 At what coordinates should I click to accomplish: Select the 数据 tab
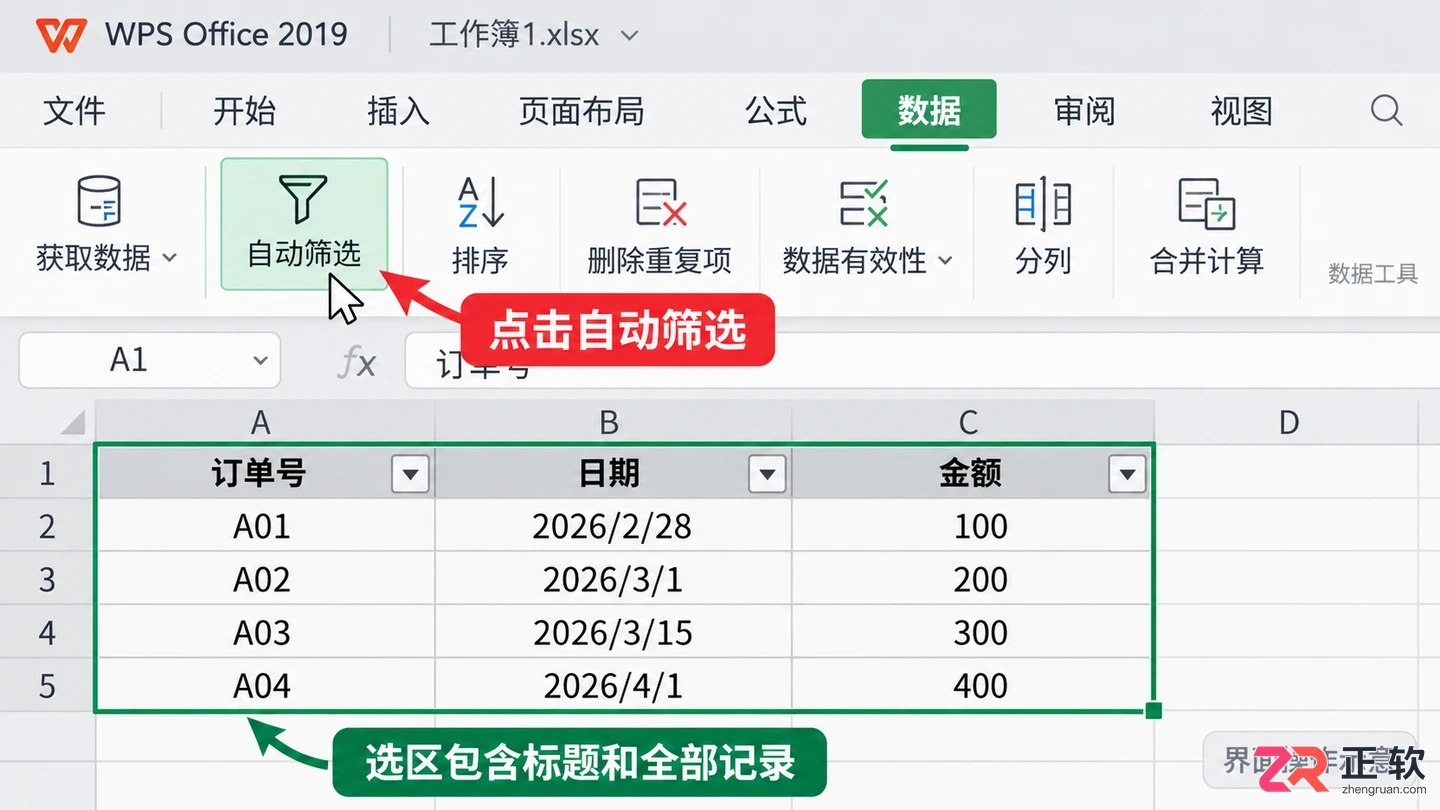coord(929,110)
